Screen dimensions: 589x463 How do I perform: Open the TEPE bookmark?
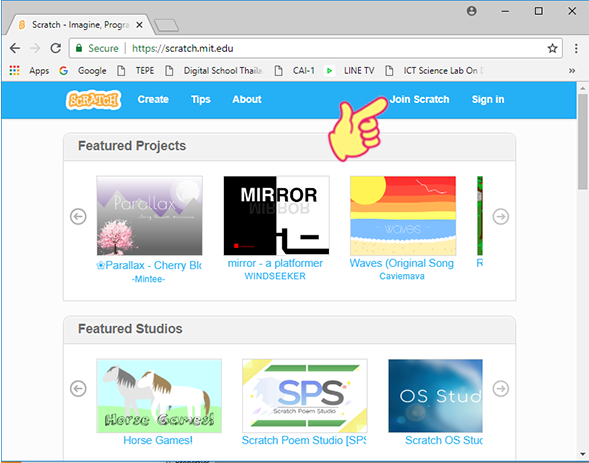(x=136, y=71)
